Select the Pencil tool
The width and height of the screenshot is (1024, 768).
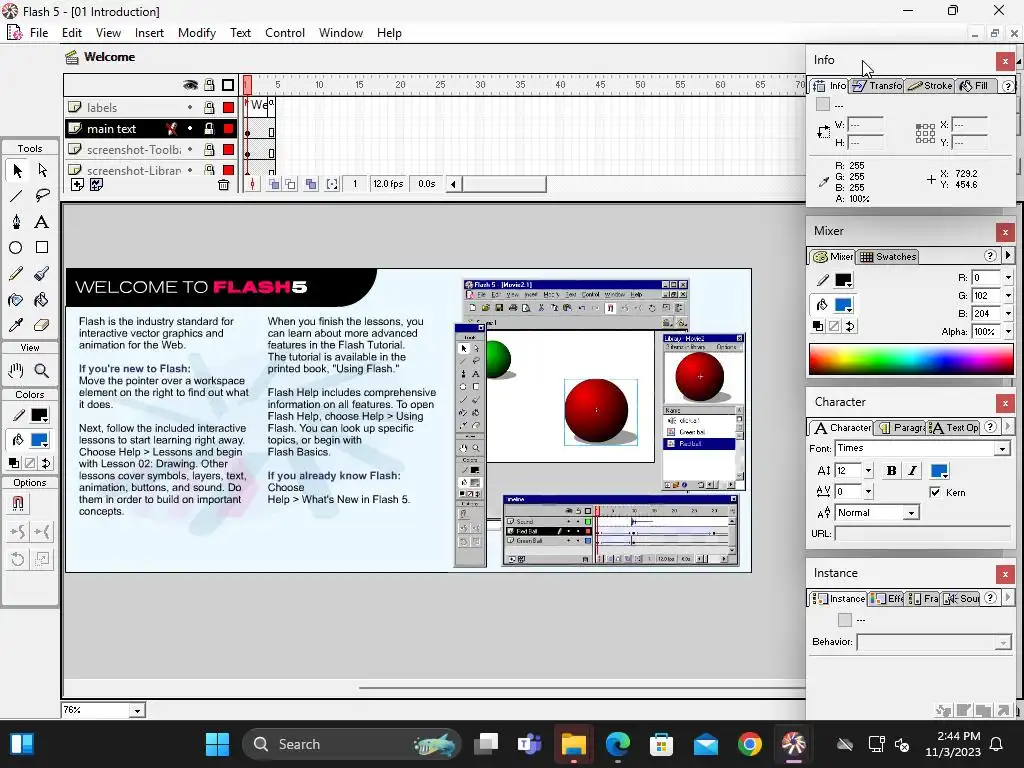pos(16,274)
